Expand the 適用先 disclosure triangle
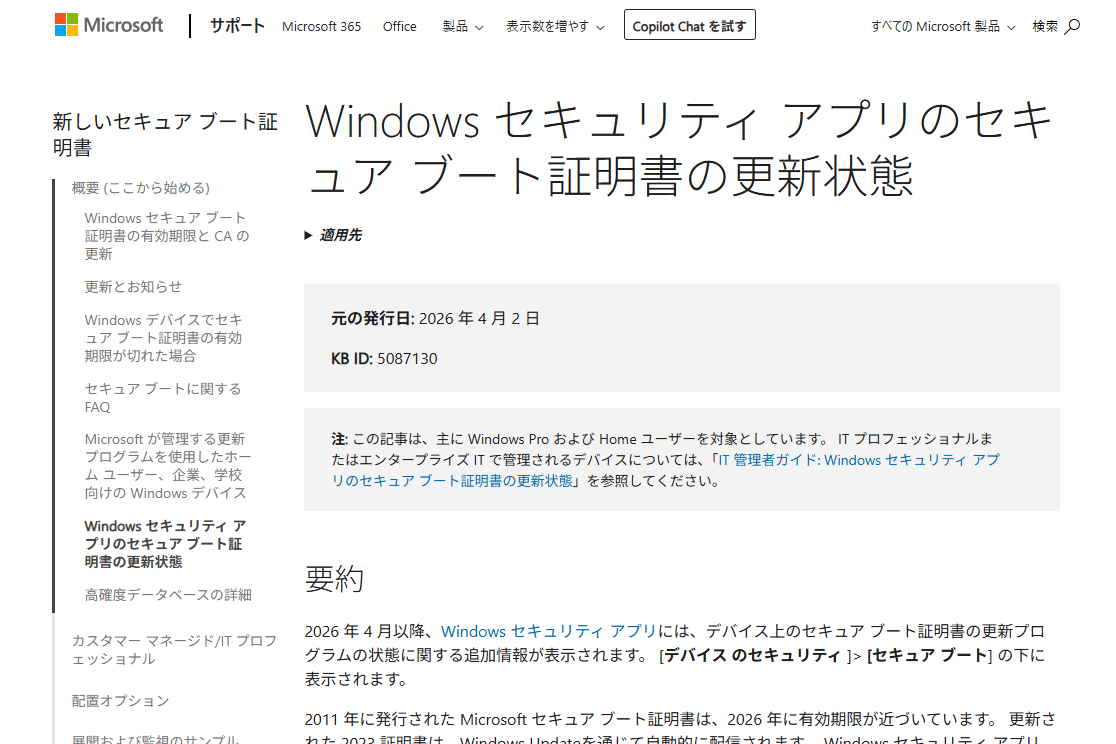The image size is (1116, 744). (308, 236)
